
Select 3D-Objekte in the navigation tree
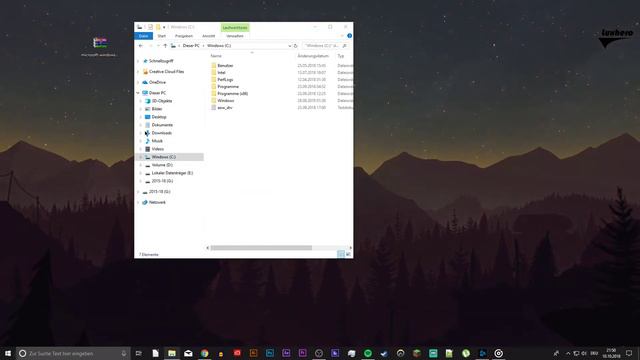pos(162,101)
